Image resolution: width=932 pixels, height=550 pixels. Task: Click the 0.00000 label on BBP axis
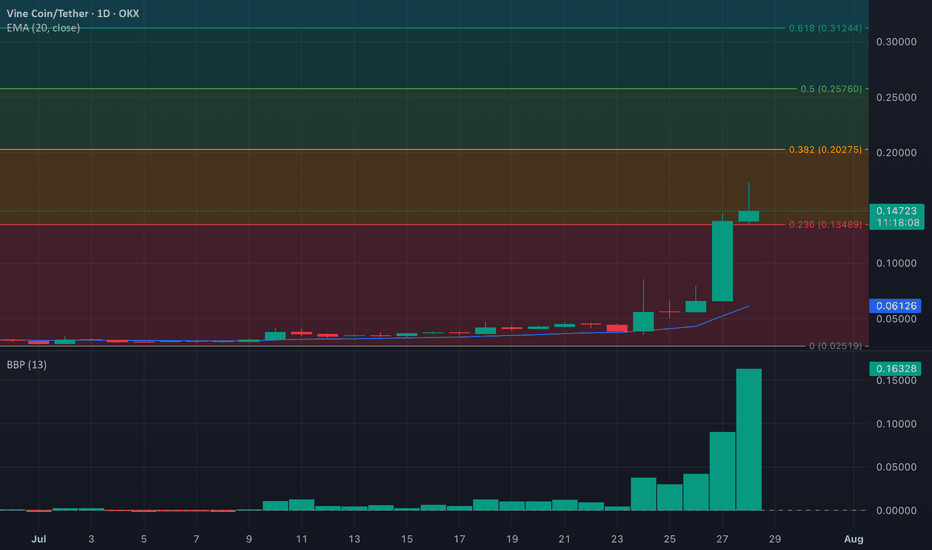(x=896, y=510)
